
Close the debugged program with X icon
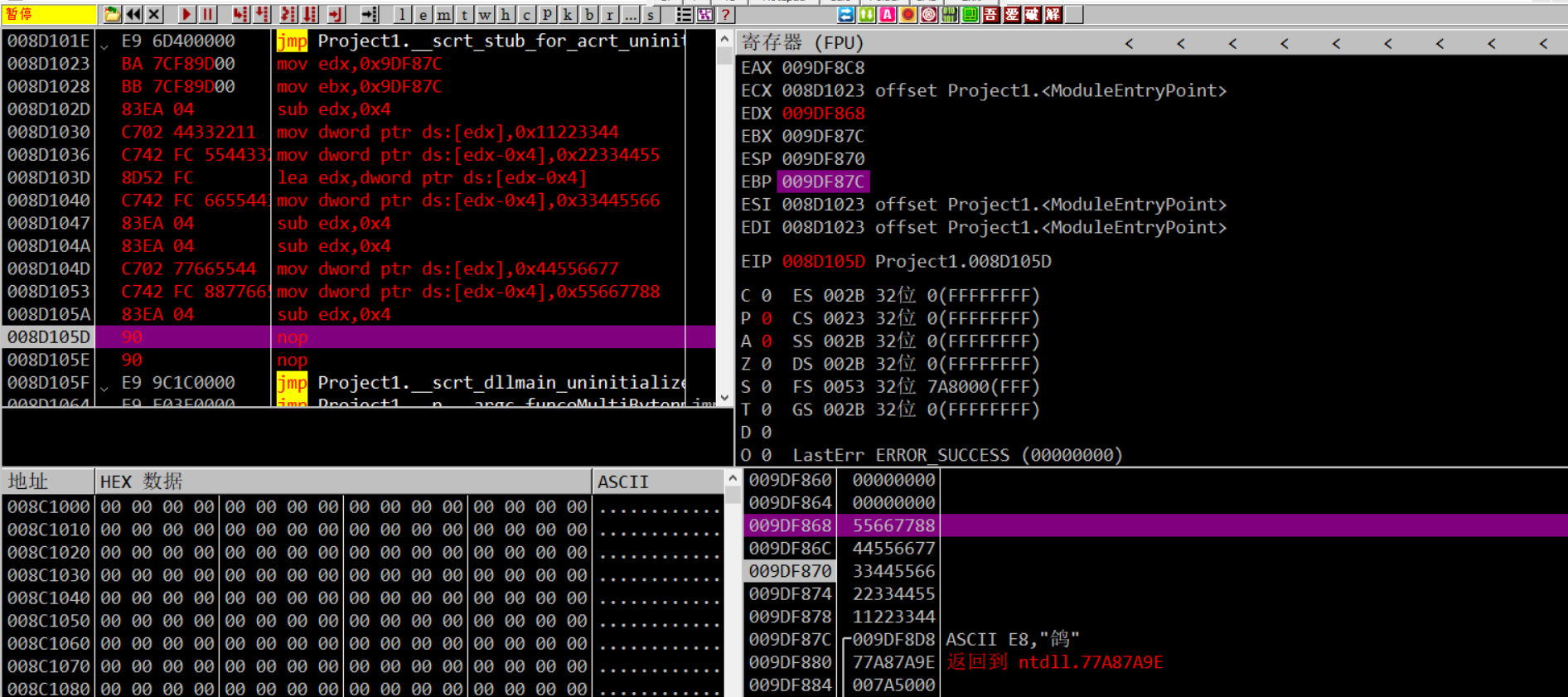pos(153,14)
